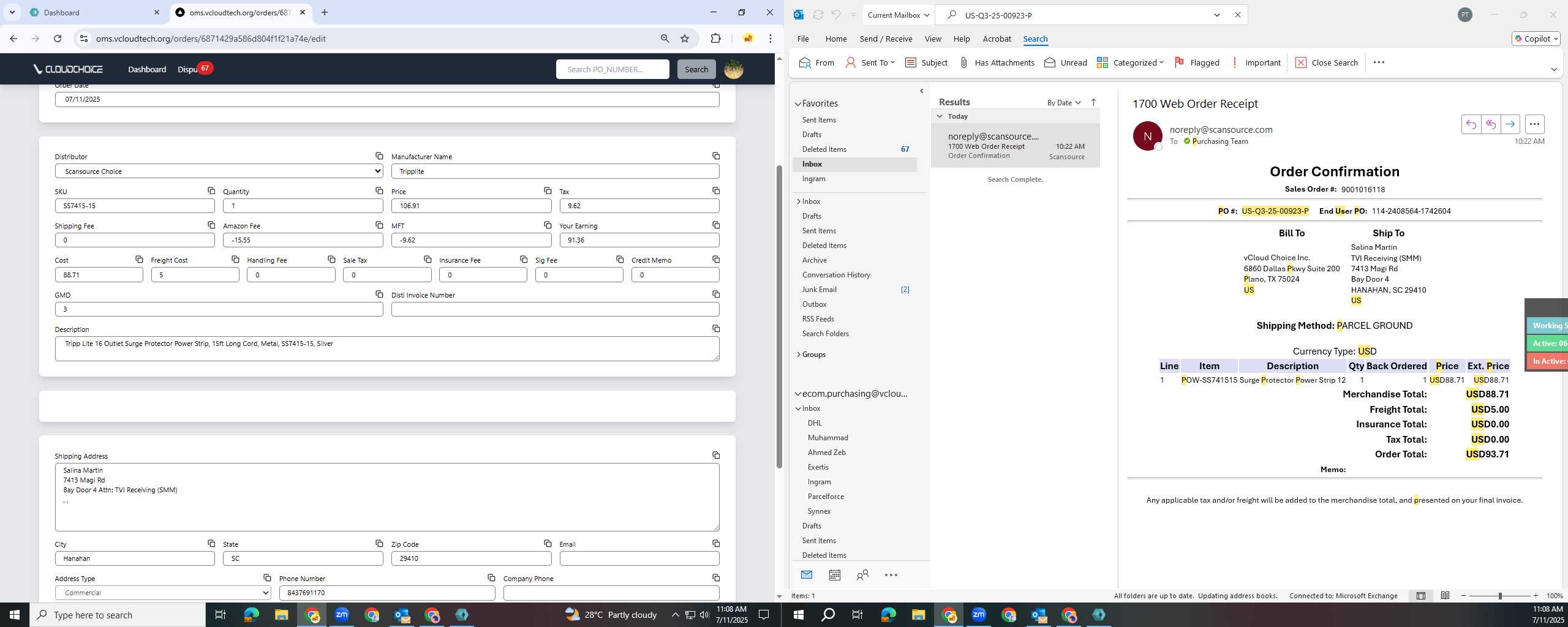Open the CloudChoice user avatar
This screenshot has width=1568, height=627.
click(x=734, y=69)
